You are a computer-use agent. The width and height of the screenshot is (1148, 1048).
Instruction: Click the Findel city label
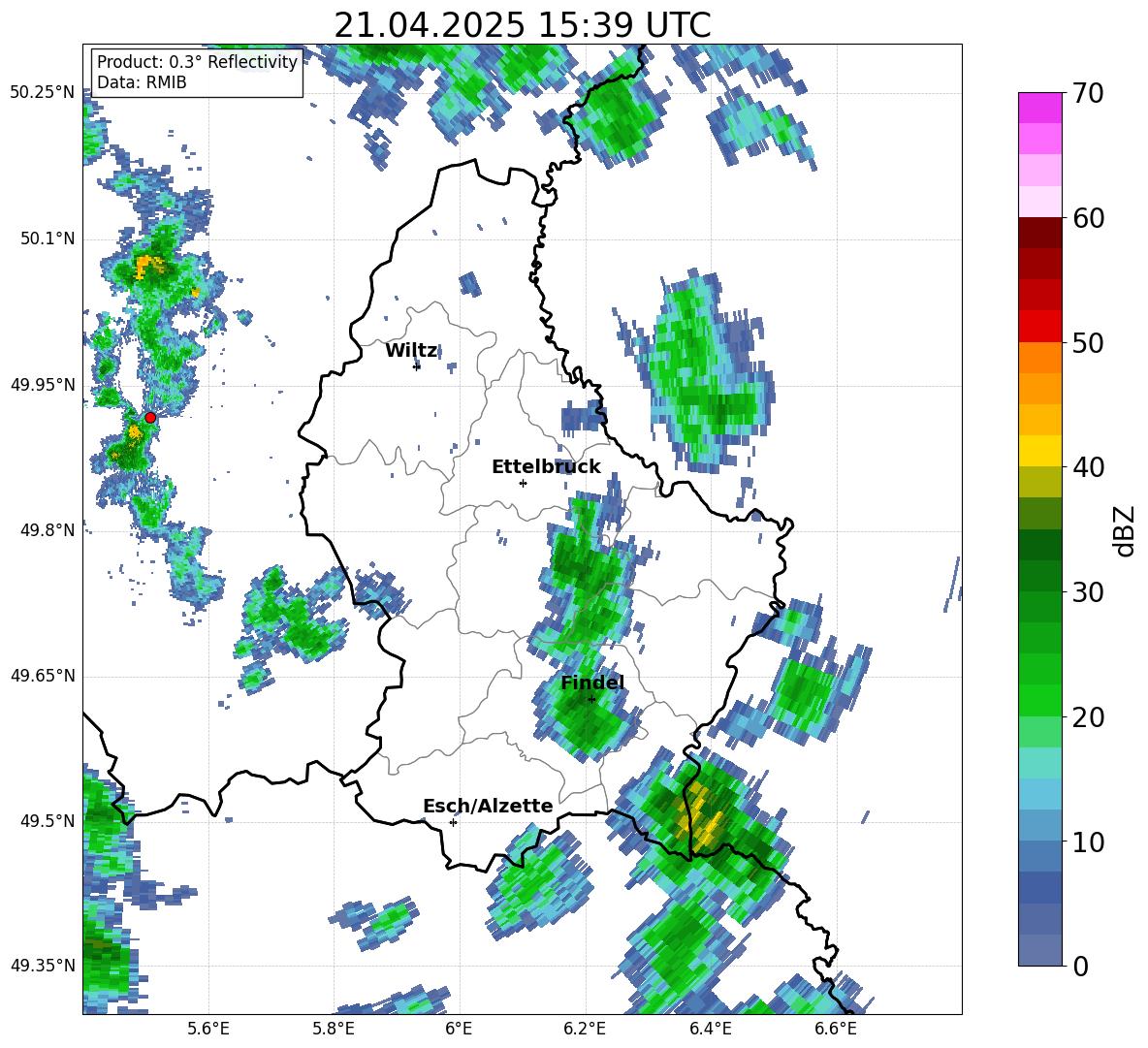(x=592, y=683)
